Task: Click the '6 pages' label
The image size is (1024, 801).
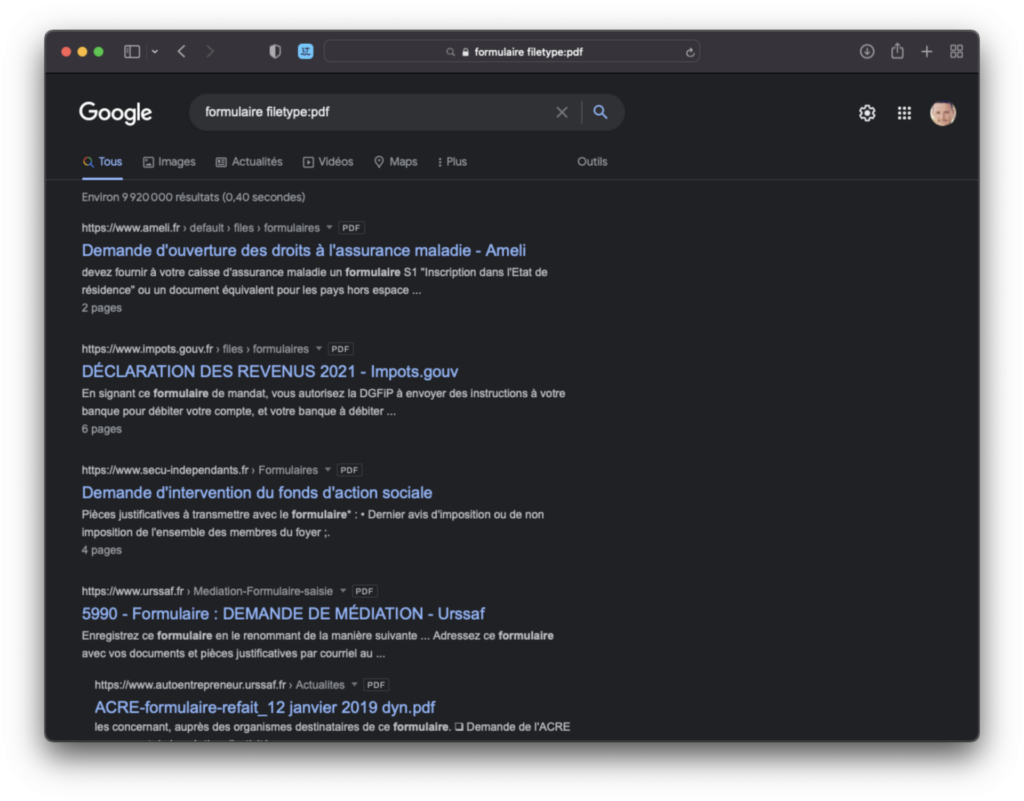Action: click(x=101, y=429)
